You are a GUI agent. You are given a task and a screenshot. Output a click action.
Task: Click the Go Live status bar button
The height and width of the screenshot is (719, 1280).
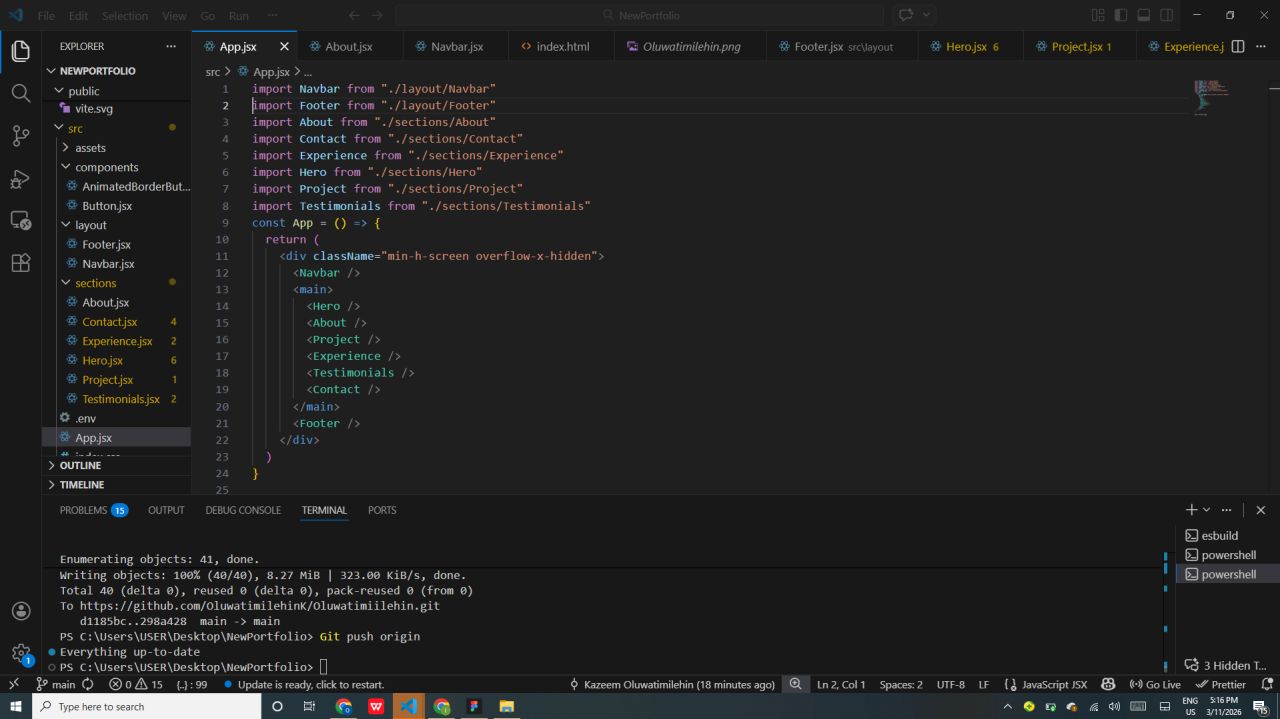tap(1155, 684)
